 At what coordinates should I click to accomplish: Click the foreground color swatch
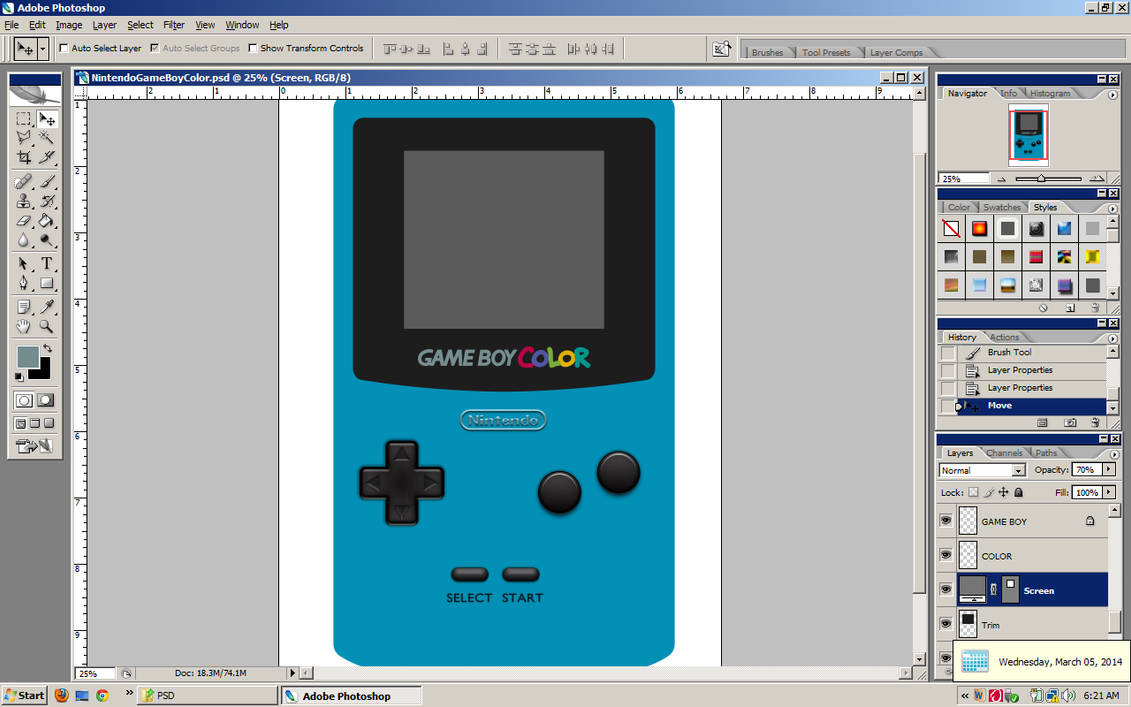pyautogui.click(x=28, y=356)
